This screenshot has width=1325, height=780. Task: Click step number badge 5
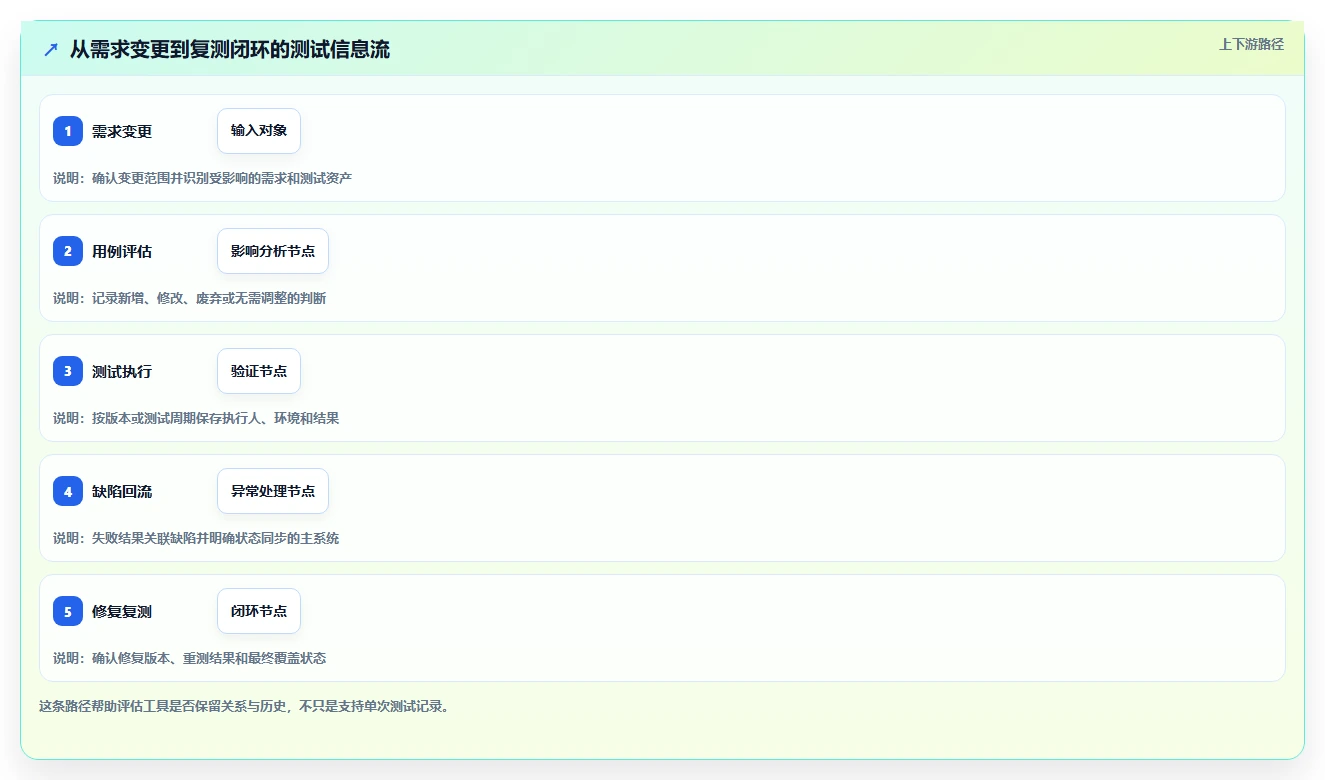(x=68, y=611)
